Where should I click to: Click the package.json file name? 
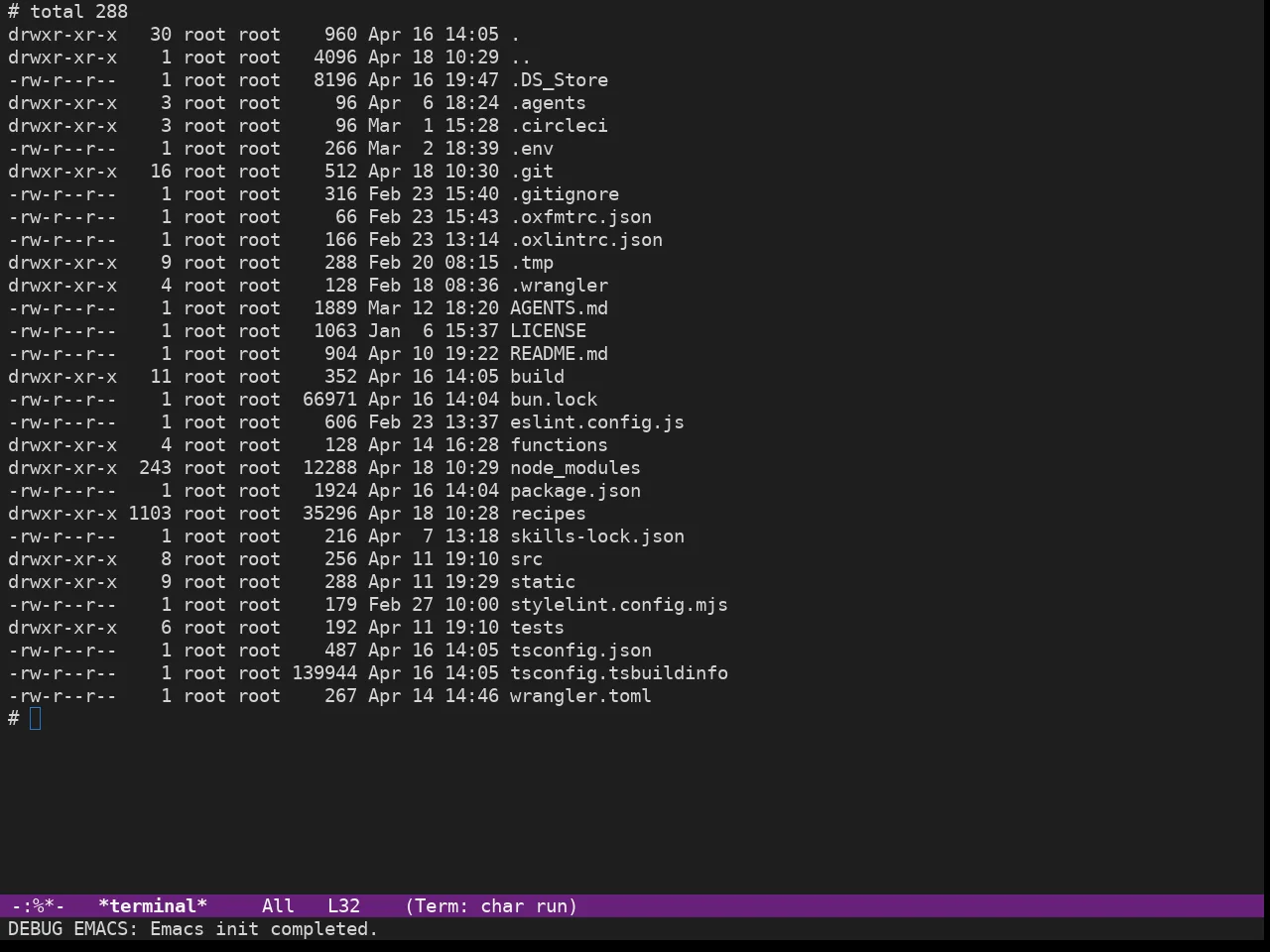coord(575,491)
